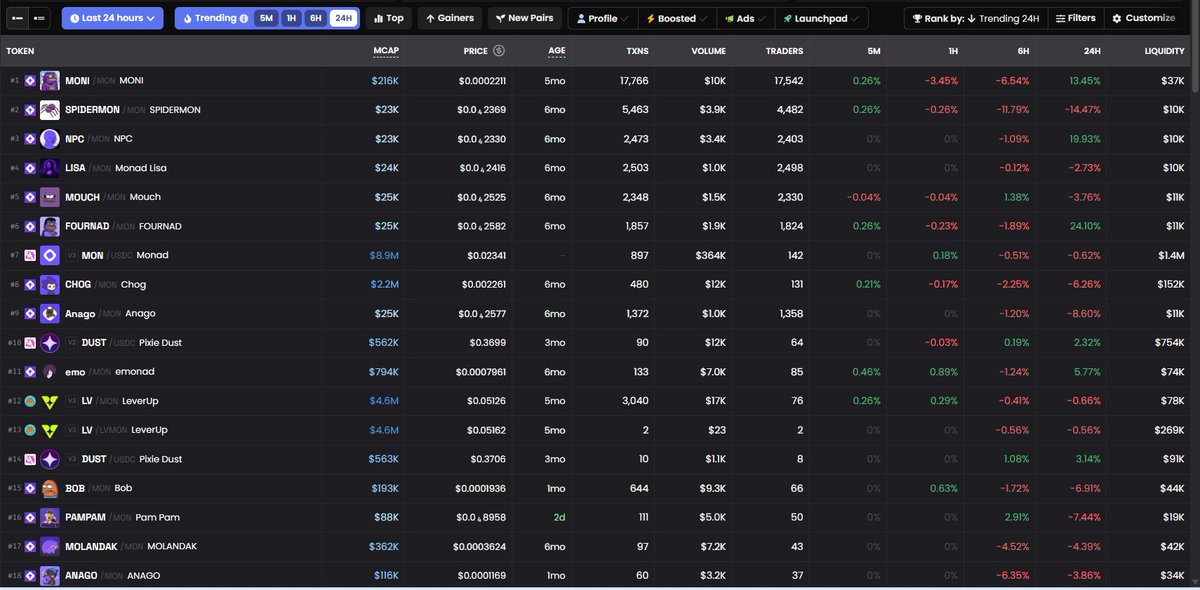1200x590 pixels.
Task: Toggle the Launchpad filter
Action: [821, 18]
